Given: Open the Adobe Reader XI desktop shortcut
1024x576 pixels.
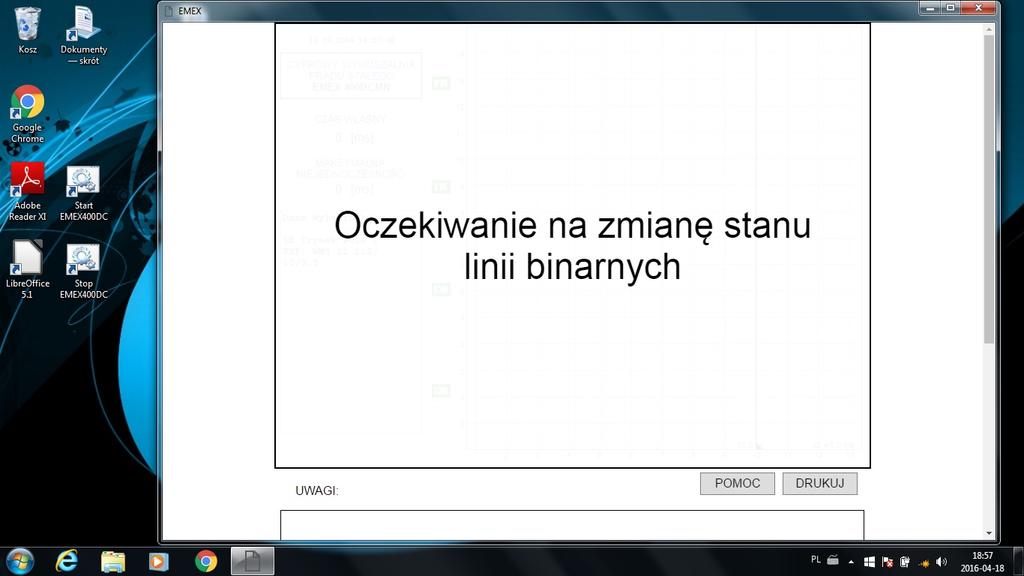Looking at the screenshot, I should click(27, 192).
